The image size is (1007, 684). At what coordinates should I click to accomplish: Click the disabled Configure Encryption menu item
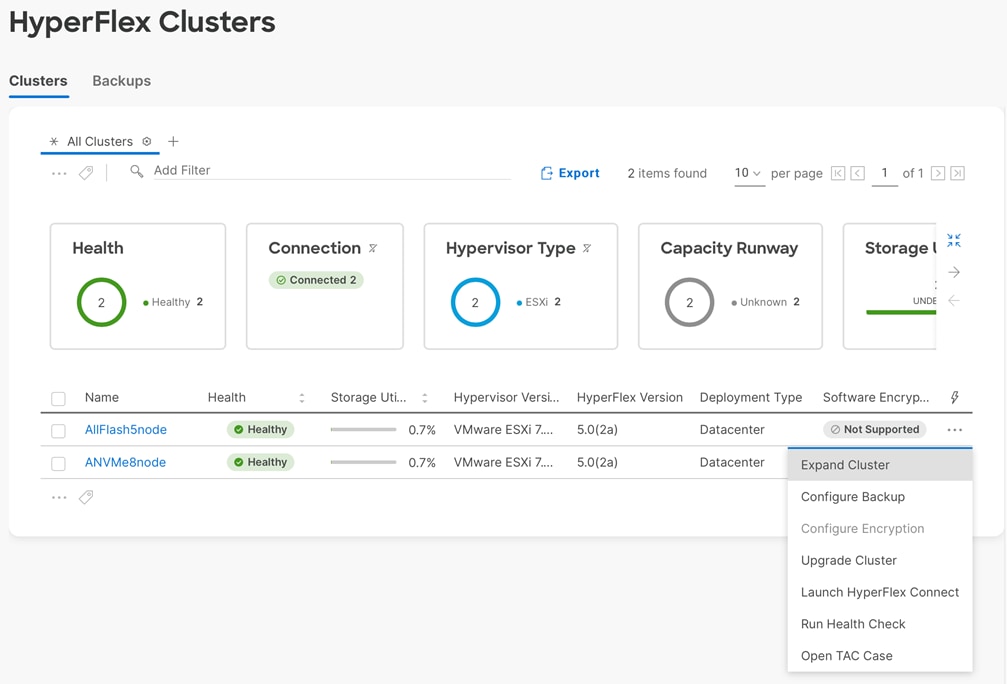[x=880, y=529]
